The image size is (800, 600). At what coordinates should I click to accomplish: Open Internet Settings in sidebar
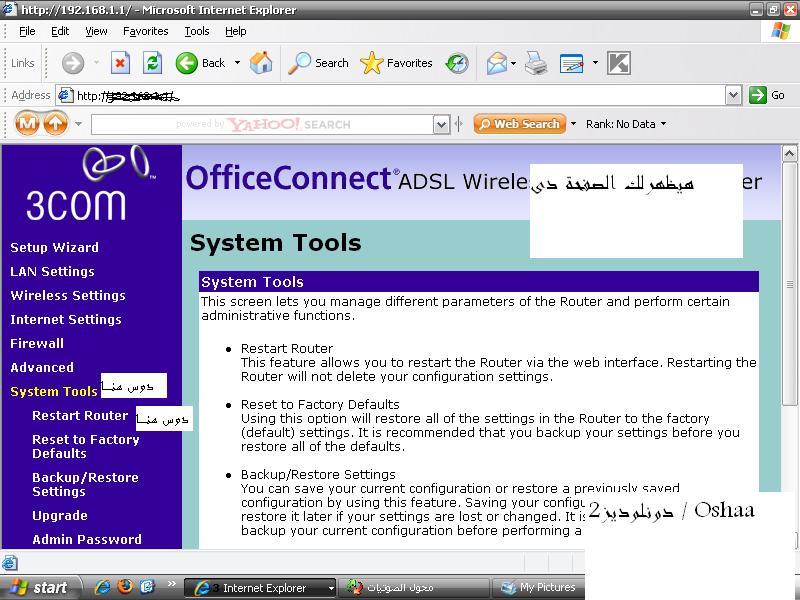click(x=66, y=319)
